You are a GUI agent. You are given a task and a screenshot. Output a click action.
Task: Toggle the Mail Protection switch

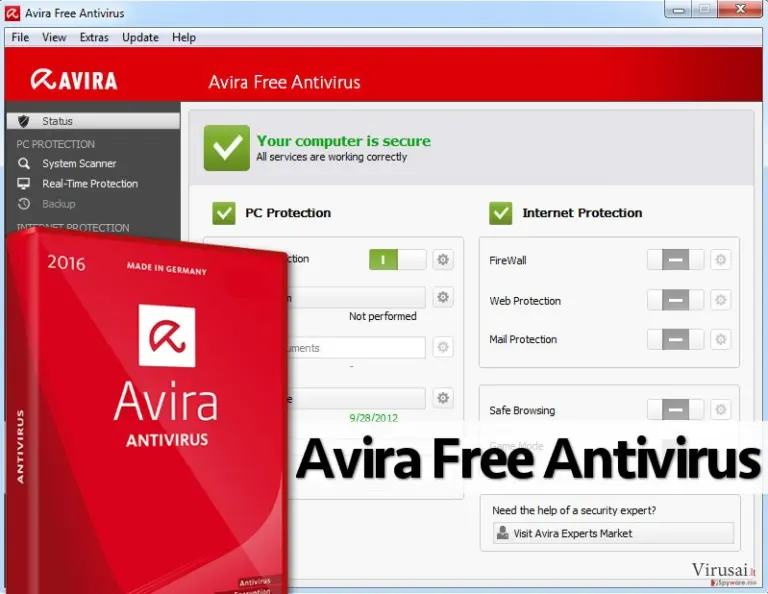[x=675, y=339]
